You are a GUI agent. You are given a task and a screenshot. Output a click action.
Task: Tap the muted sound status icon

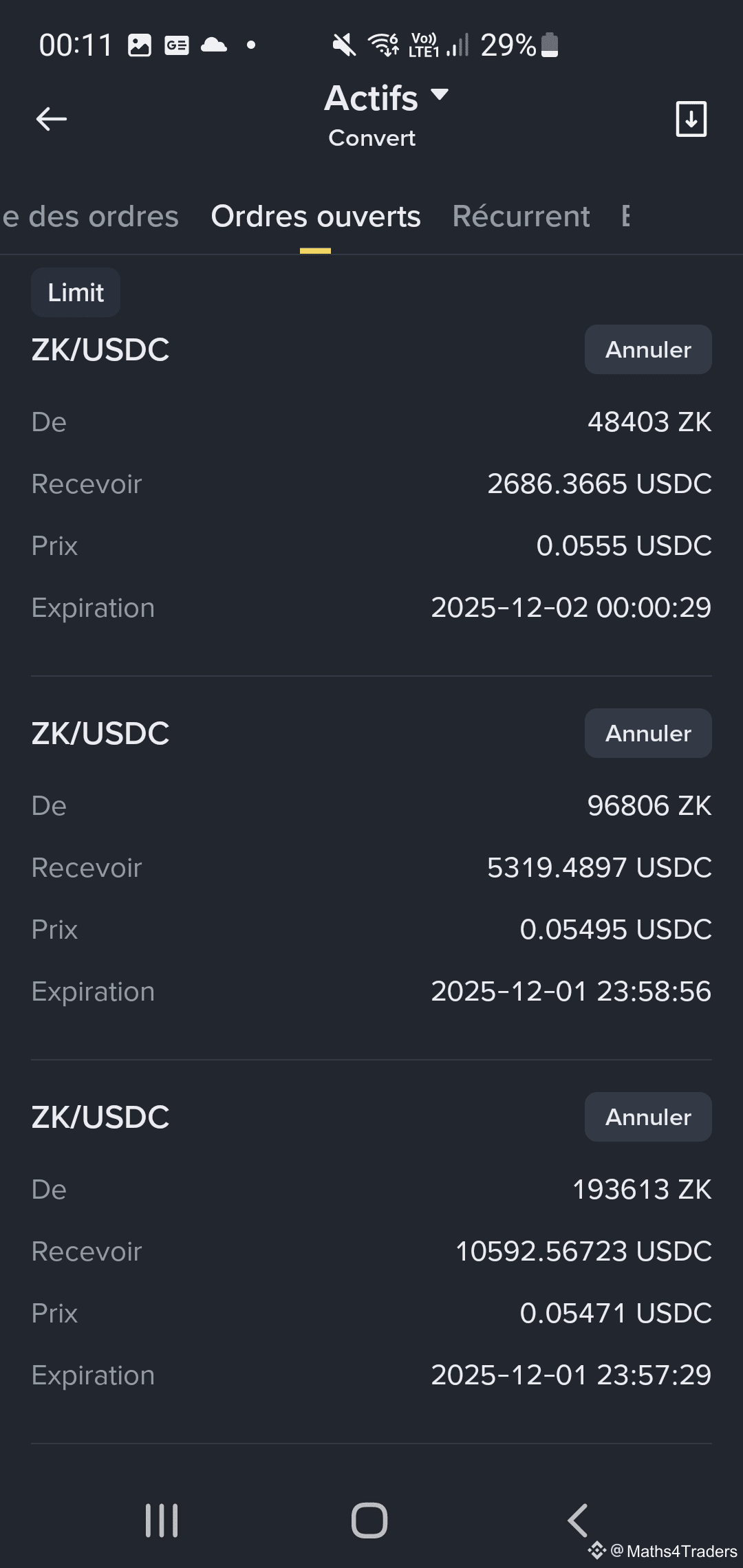[343, 45]
